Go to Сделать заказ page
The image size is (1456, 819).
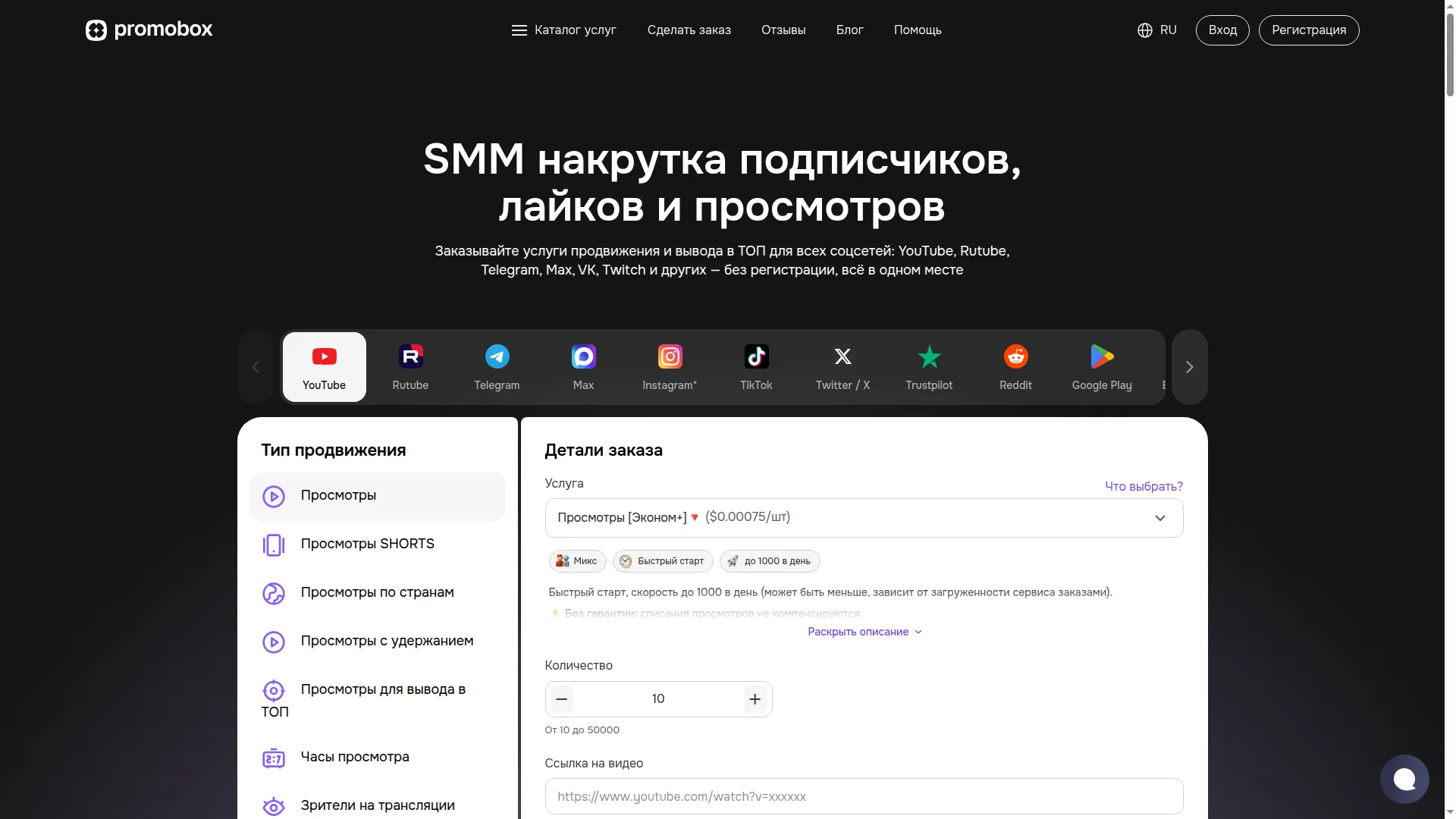point(689,30)
